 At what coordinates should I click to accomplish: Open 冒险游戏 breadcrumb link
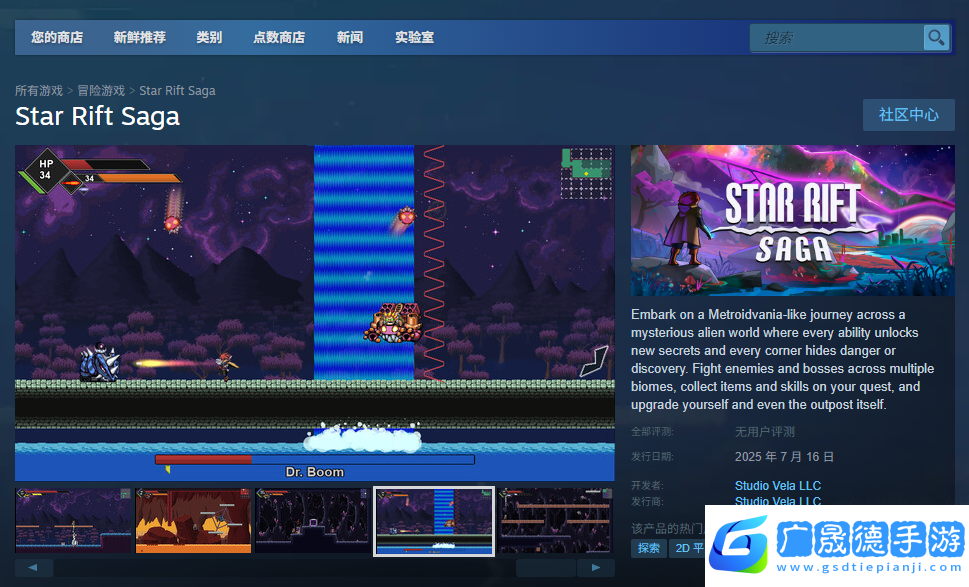point(101,91)
